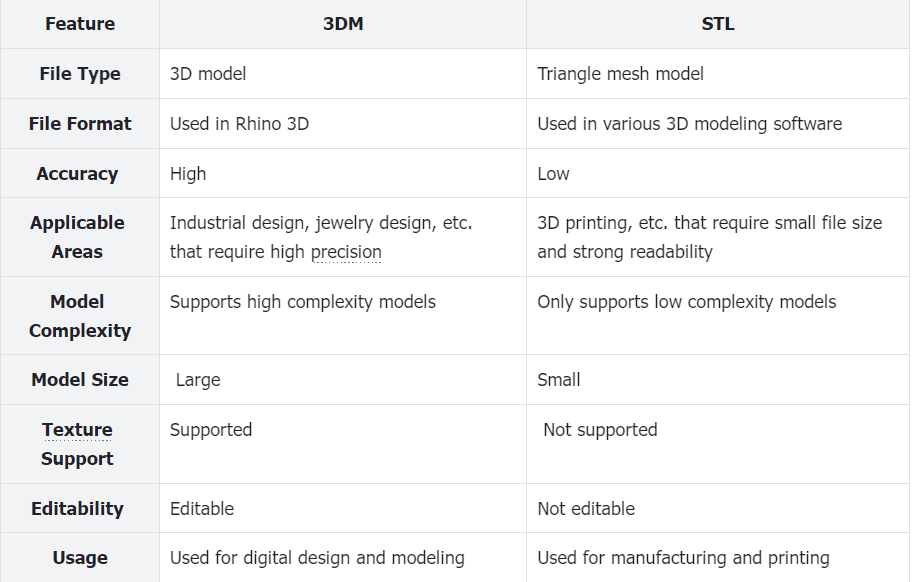The width and height of the screenshot is (913, 582).
Task: Select the "File Format" row label
Action: tap(80, 124)
